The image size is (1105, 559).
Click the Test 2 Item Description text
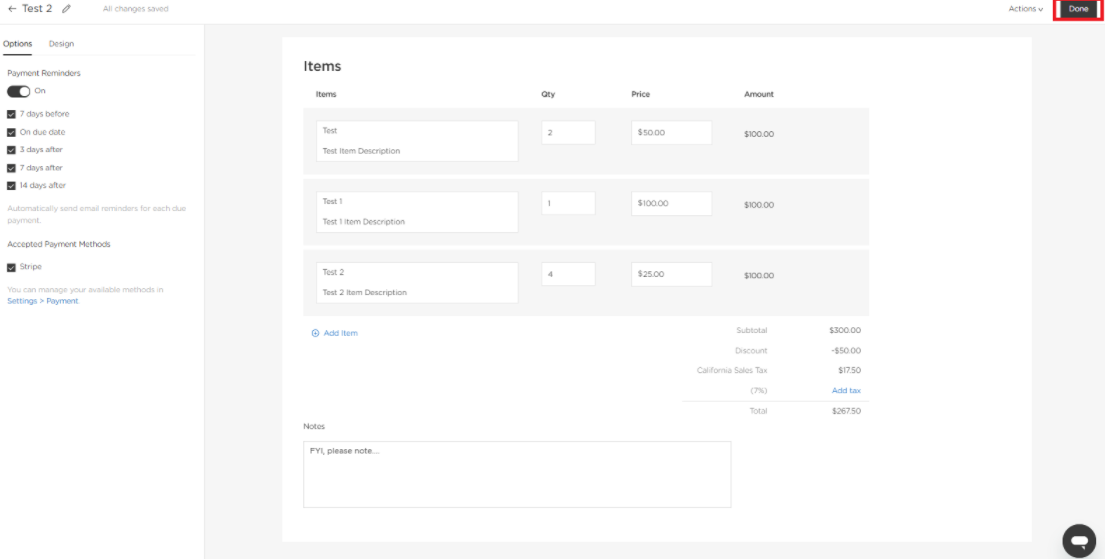[x=364, y=293]
